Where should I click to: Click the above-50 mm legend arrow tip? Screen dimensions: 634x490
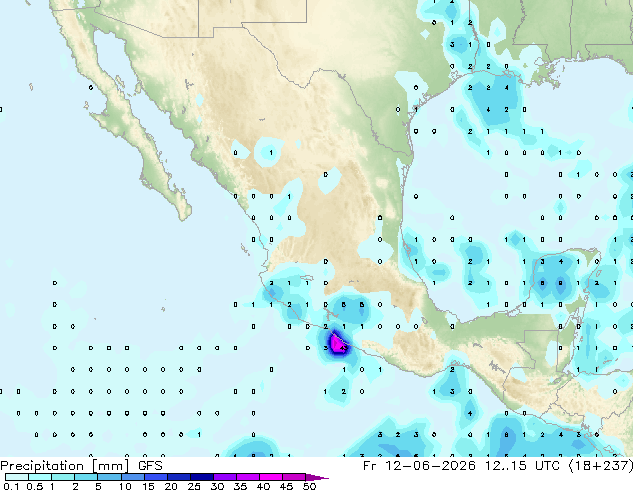pyautogui.click(x=317, y=477)
